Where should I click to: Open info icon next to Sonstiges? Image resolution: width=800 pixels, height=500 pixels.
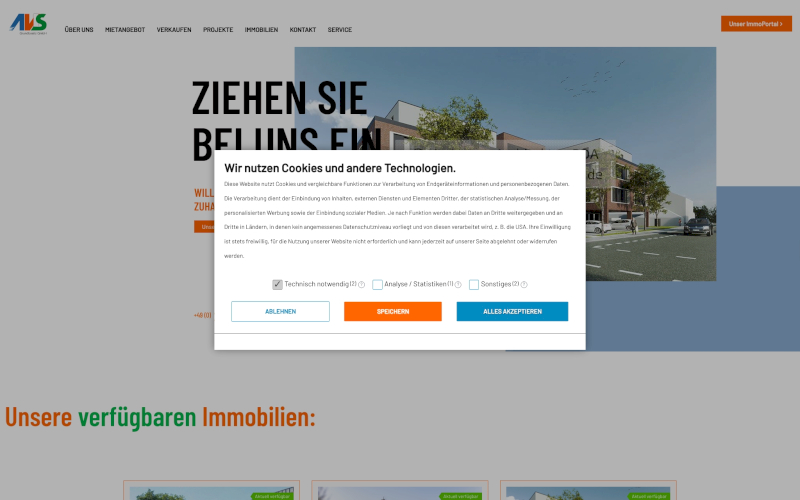tap(524, 285)
